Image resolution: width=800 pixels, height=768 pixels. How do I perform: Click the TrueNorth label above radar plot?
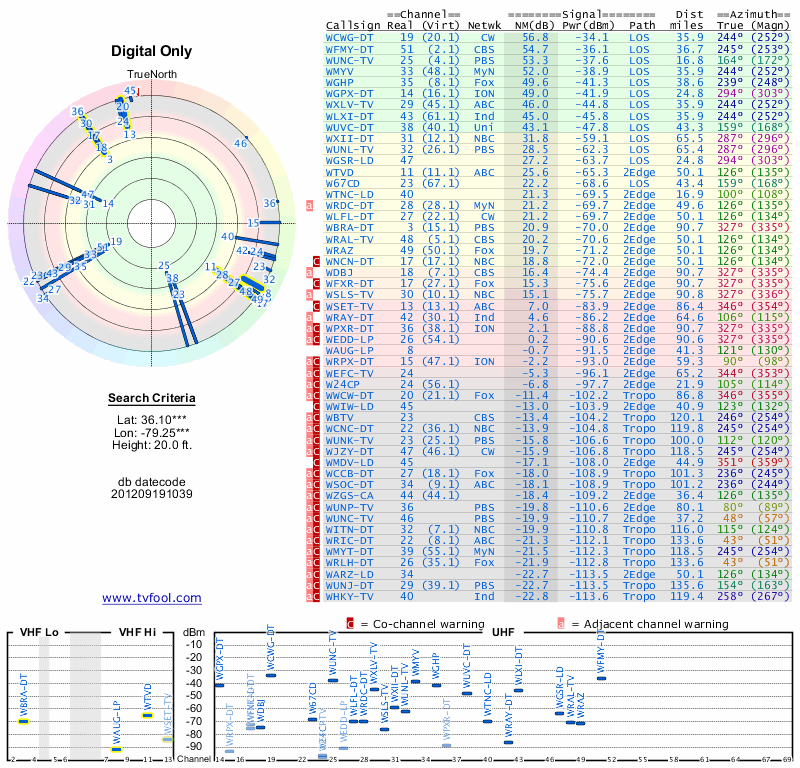(x=152, y=75)
